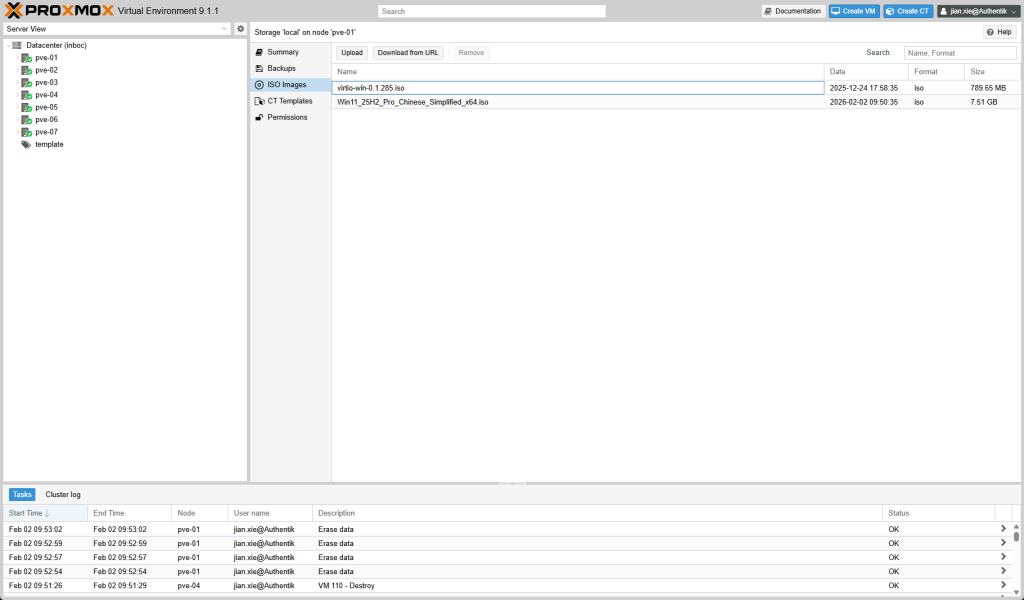Click the Upload button

point(351,52)
